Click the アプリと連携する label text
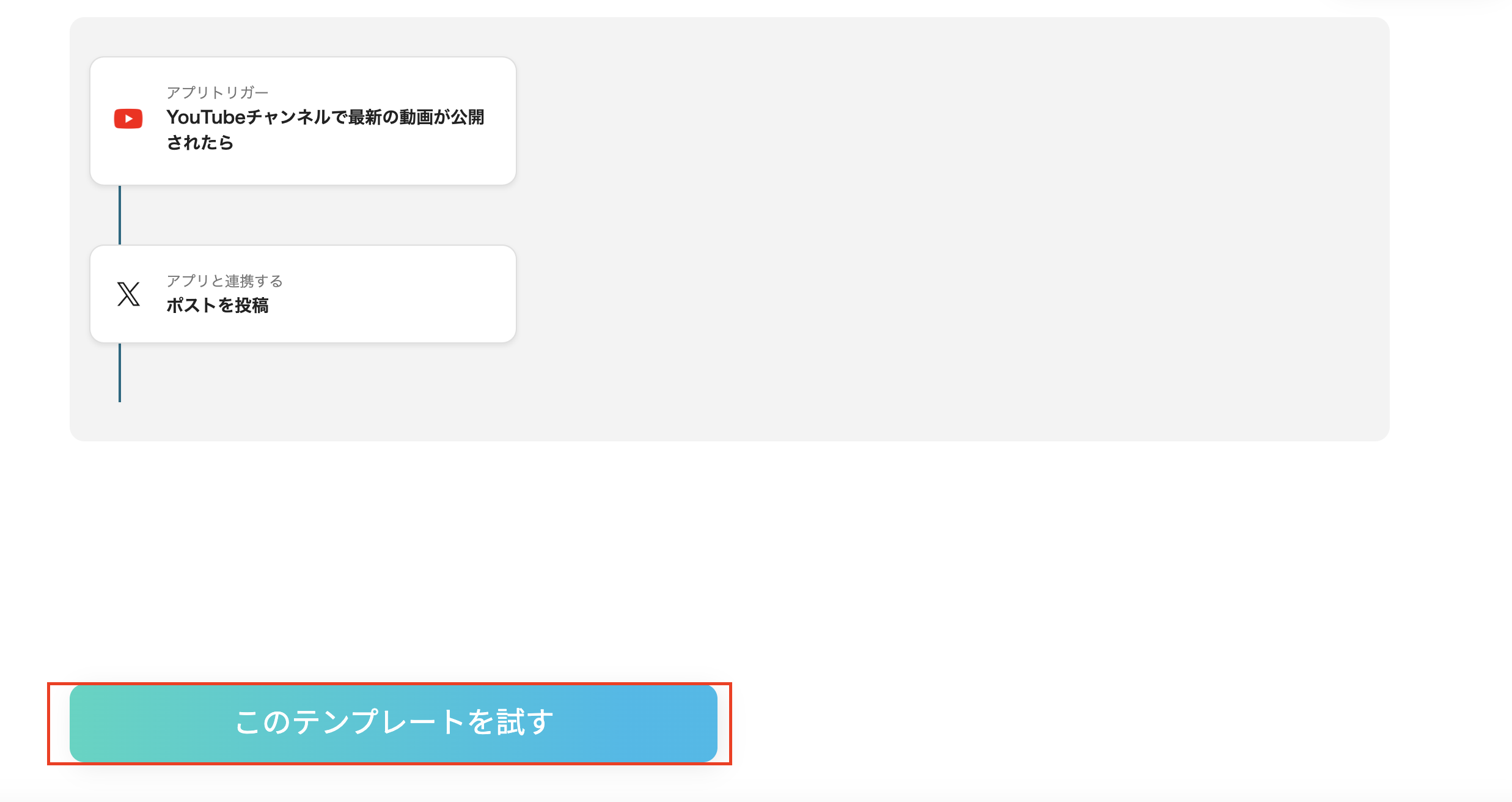 pos(225,282)
